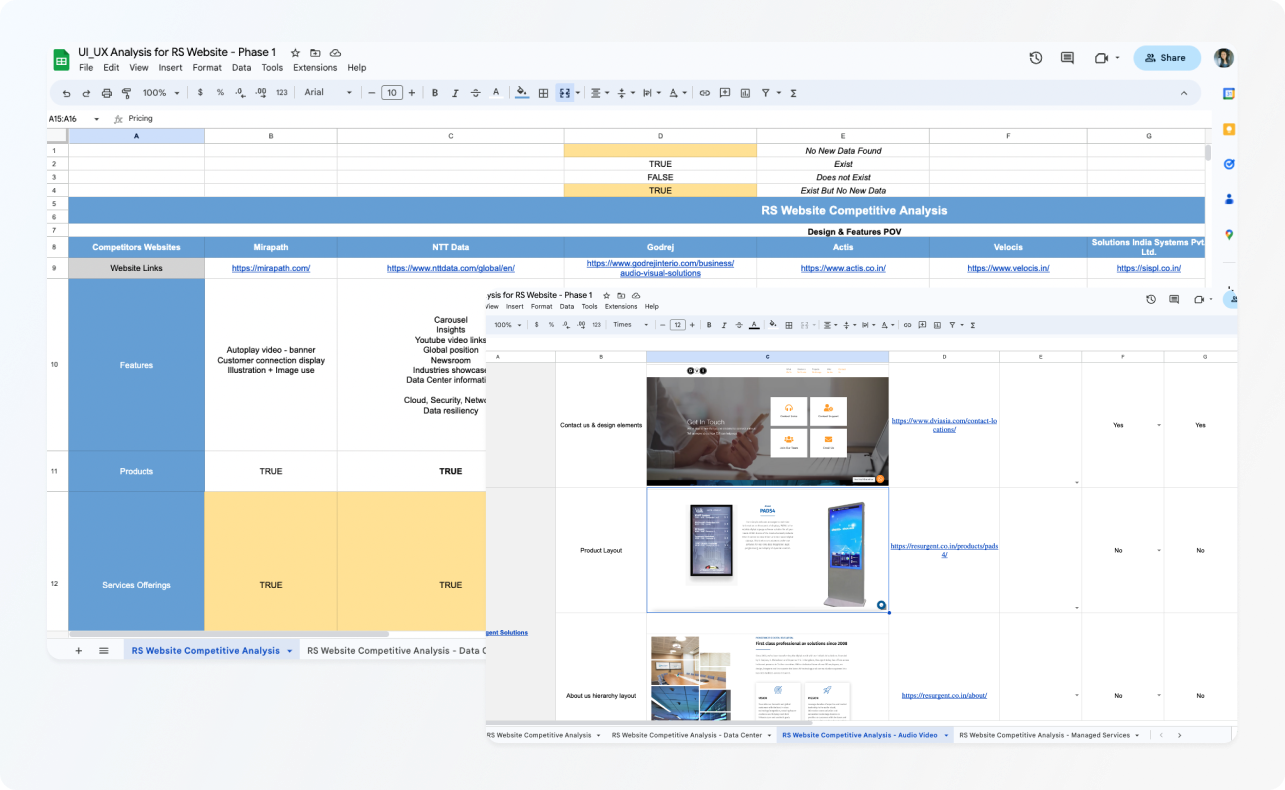Switch to Audio Video sheet tab
Viewport: 1285px width, 790px height.
coord(865,735)
